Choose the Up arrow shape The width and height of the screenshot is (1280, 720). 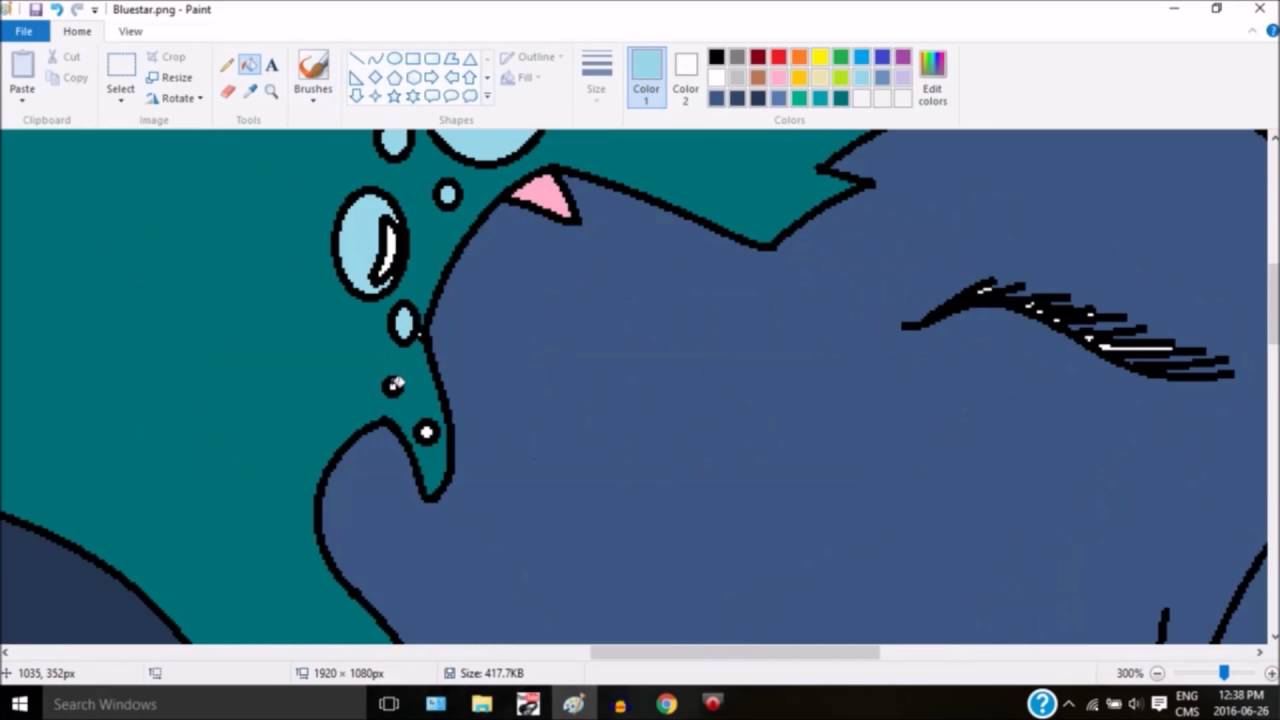point(470,77)
